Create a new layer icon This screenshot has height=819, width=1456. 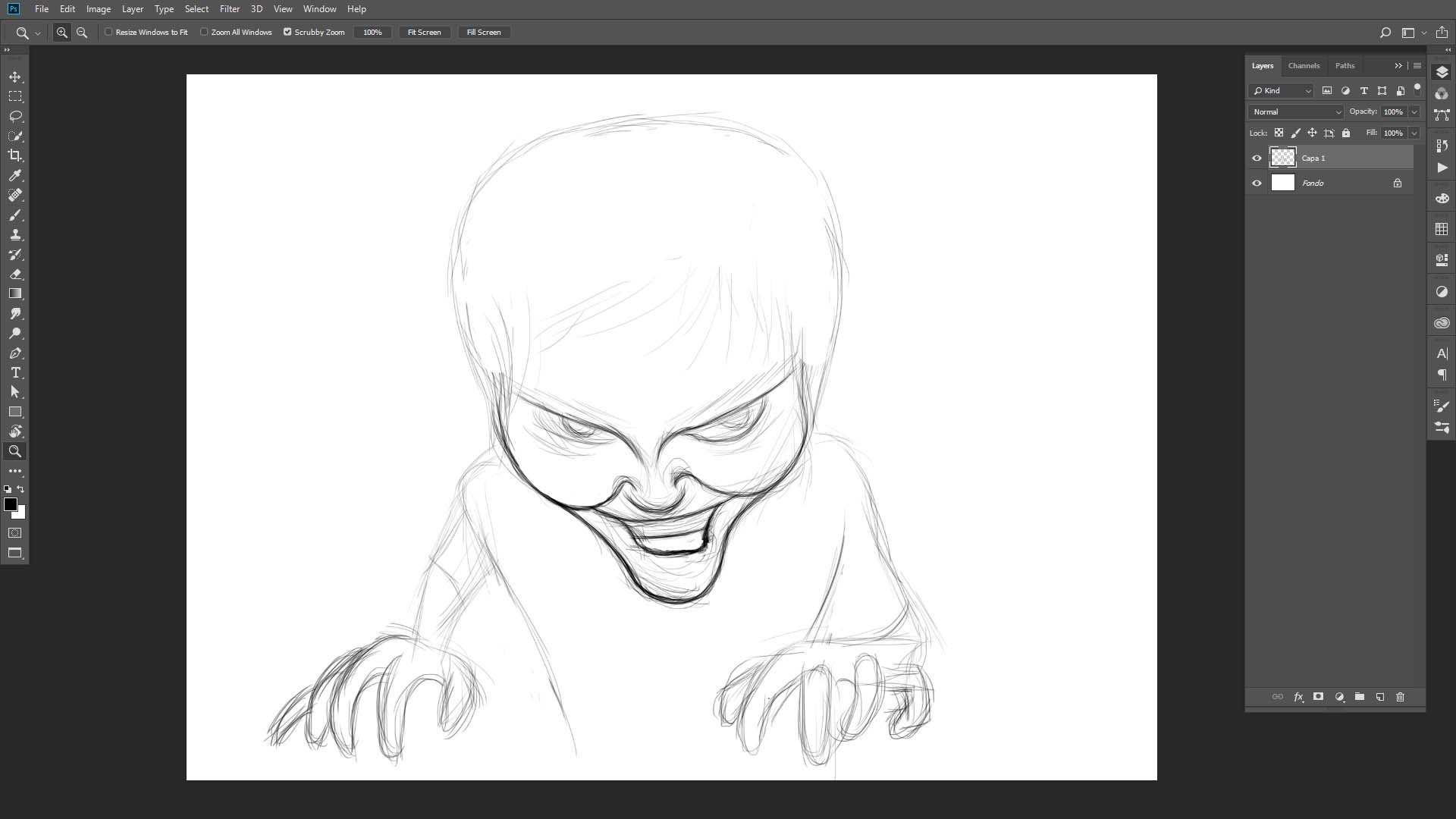tap(1380, 697)
